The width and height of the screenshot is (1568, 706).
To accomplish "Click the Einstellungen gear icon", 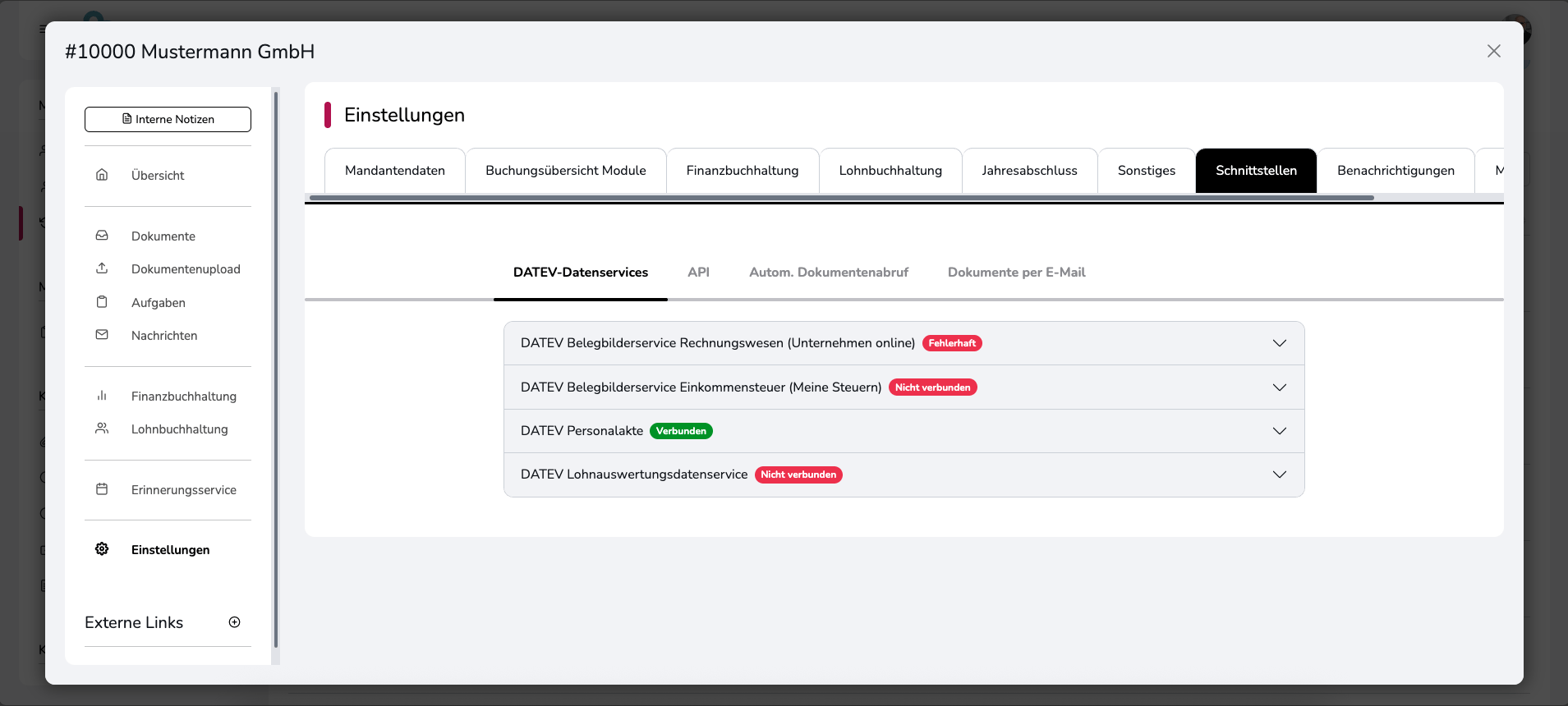I will point(102,549).
